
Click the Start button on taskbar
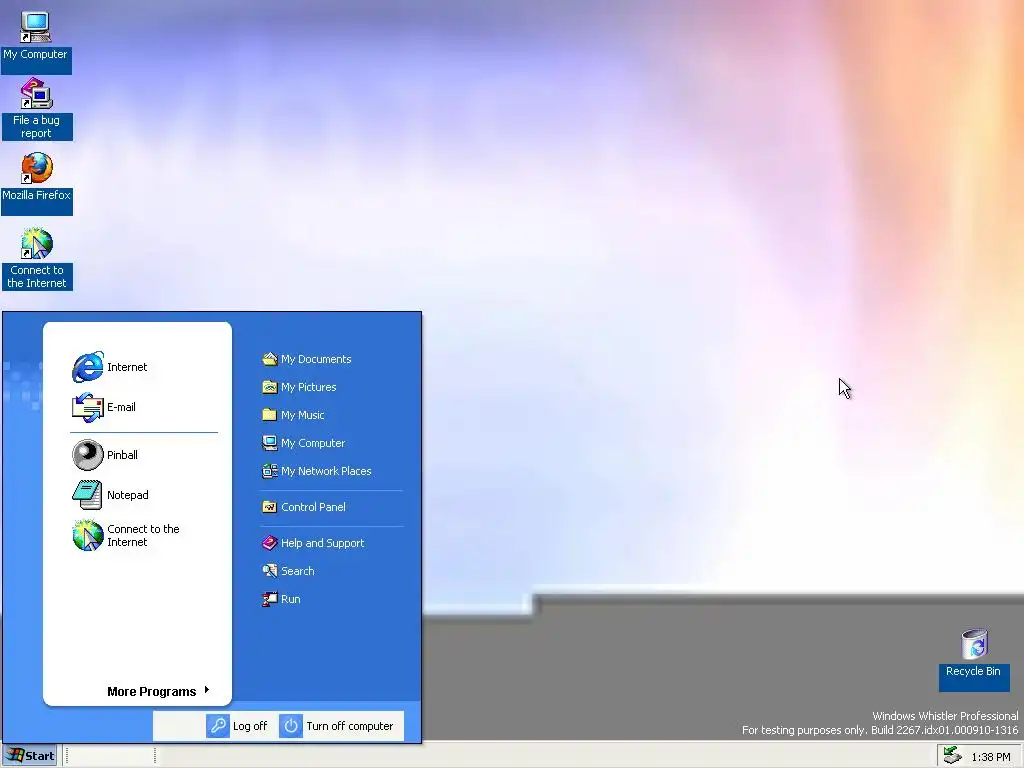pyautogui.click(x=29, y=756)
